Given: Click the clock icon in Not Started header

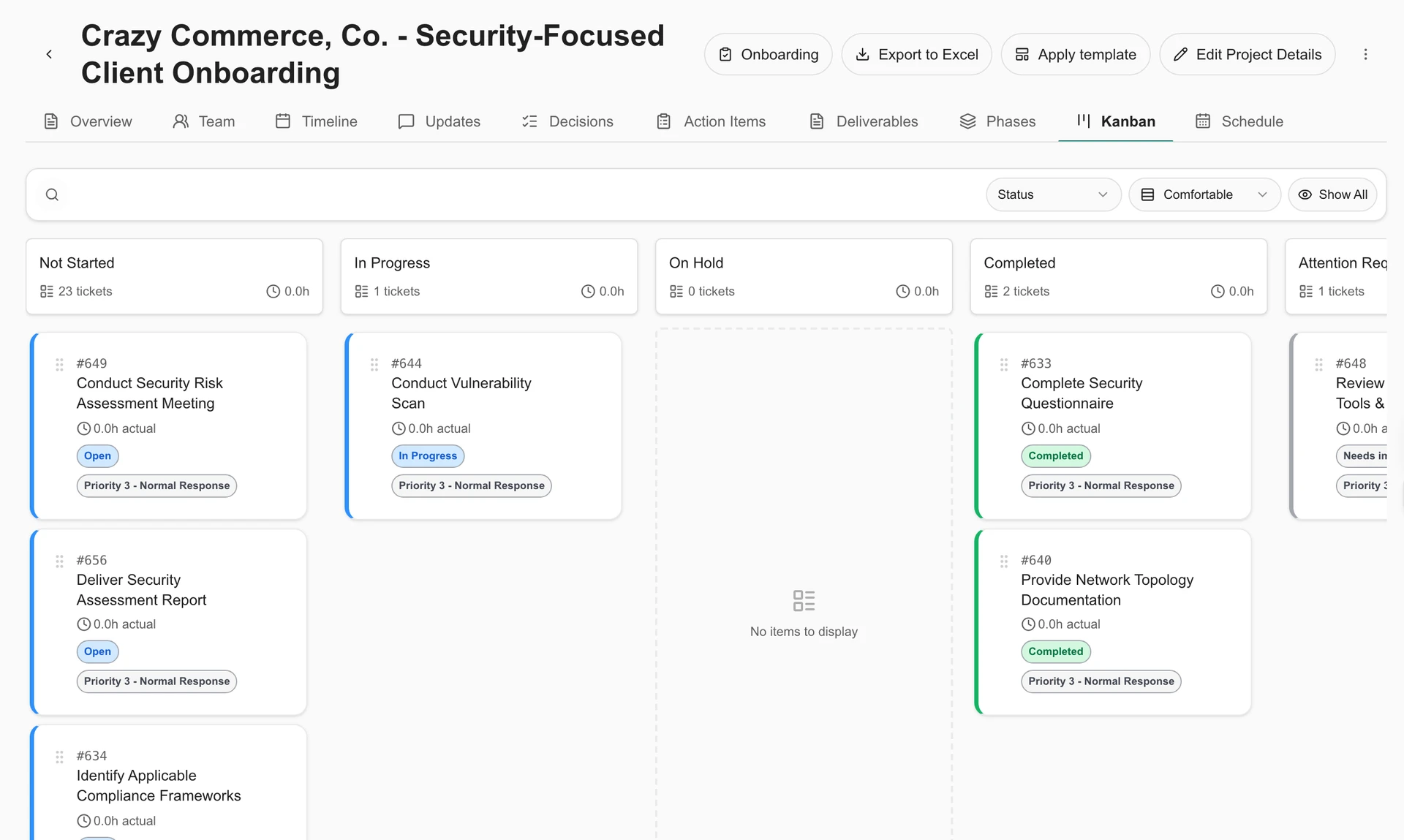Looking at the screenshot, I should click(x=273, y=291).
